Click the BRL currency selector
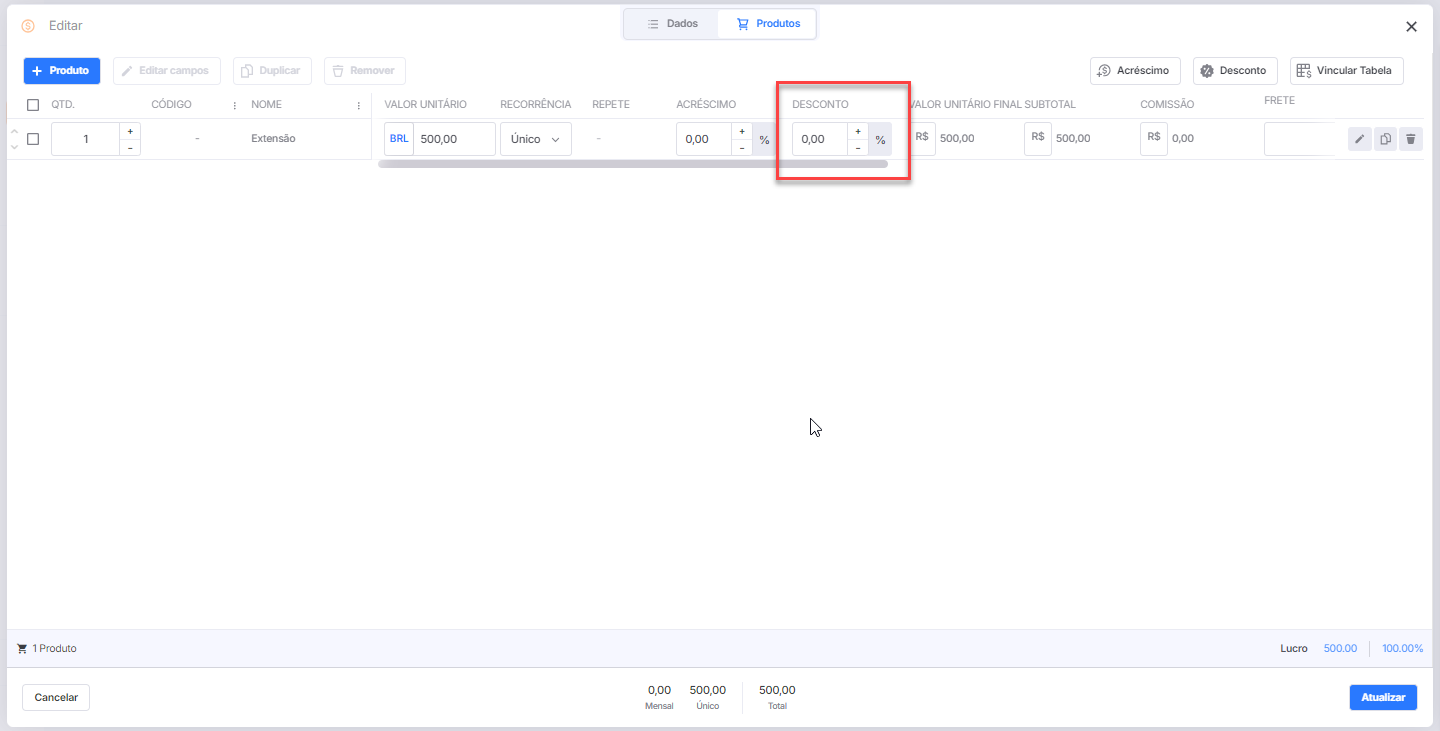 399,139
